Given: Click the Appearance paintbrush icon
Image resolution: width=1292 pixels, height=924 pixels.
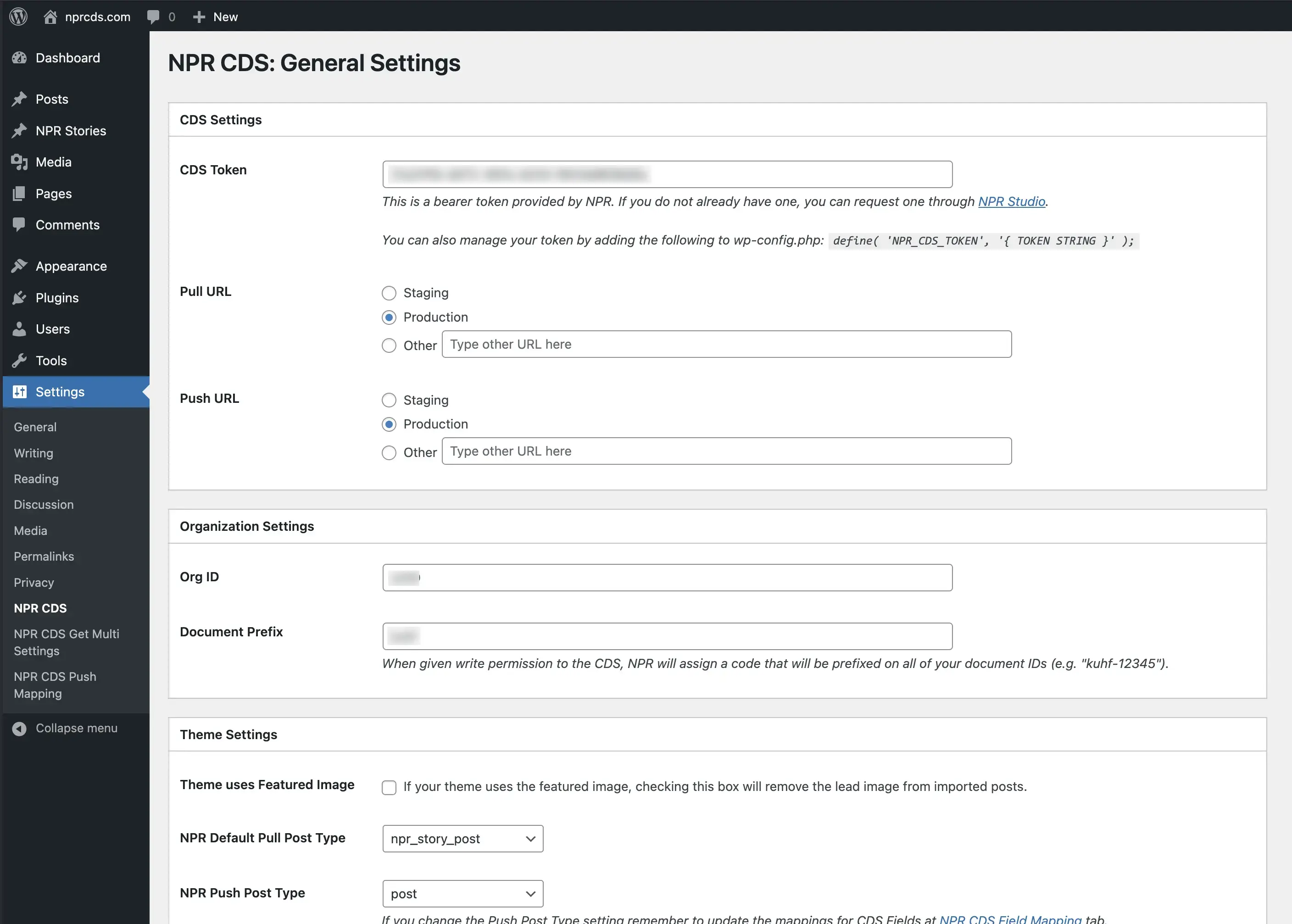Looking at the screenshot, I should [x=19, y=266].
